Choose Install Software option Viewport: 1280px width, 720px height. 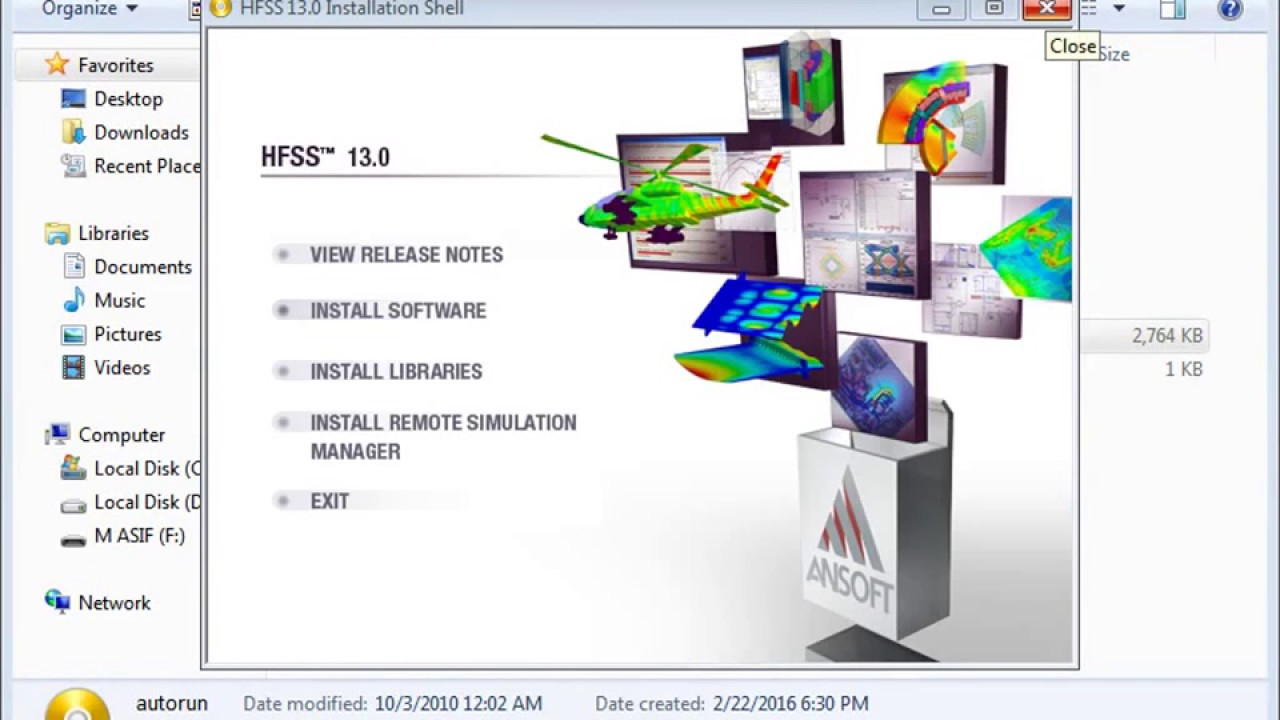click(398, 311)
